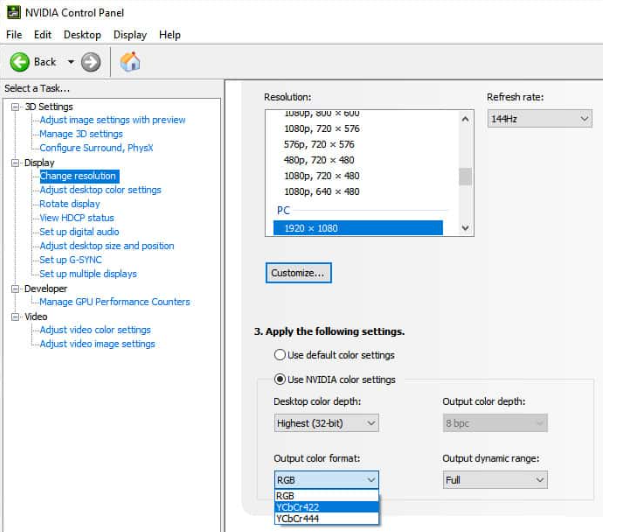This screenshot has height=532, width=619.
Task: Collapse the Display tree node
Action: click(x=15, y=163)
